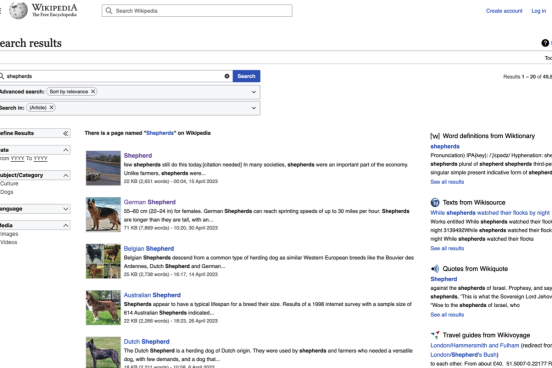The height and width of the screenshot is (368, 552).
Task: Filter media by Images
Action: point(9,234)
